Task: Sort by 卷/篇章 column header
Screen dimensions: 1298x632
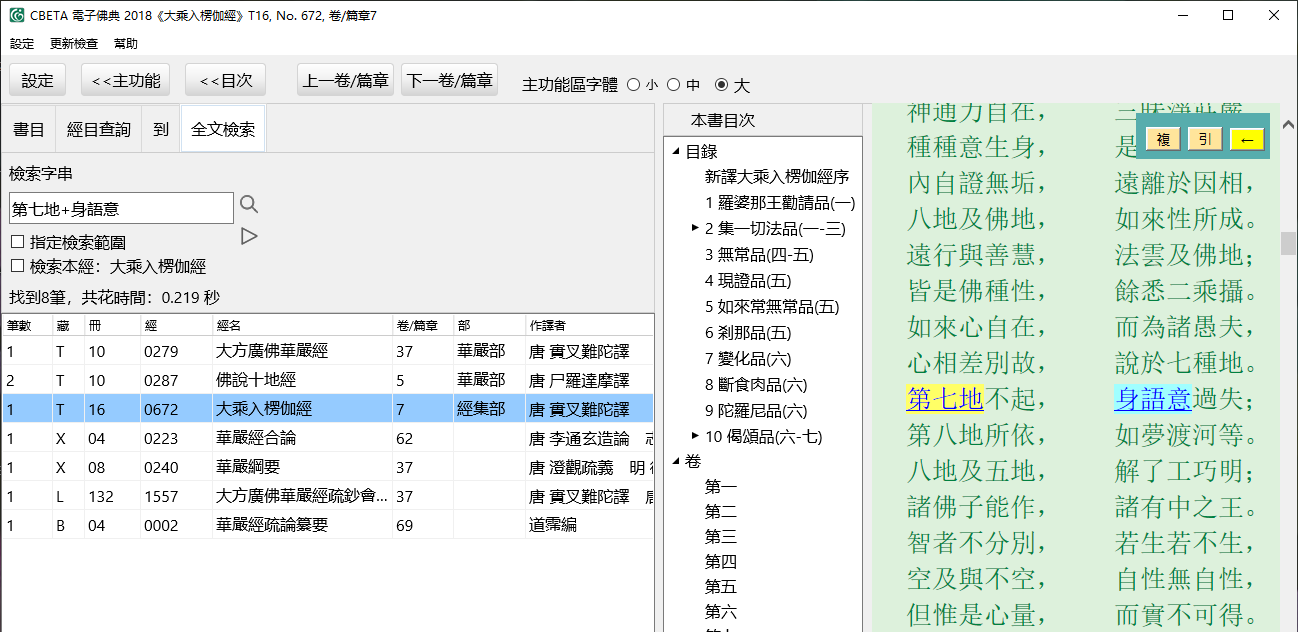Action: click(423, 325)
